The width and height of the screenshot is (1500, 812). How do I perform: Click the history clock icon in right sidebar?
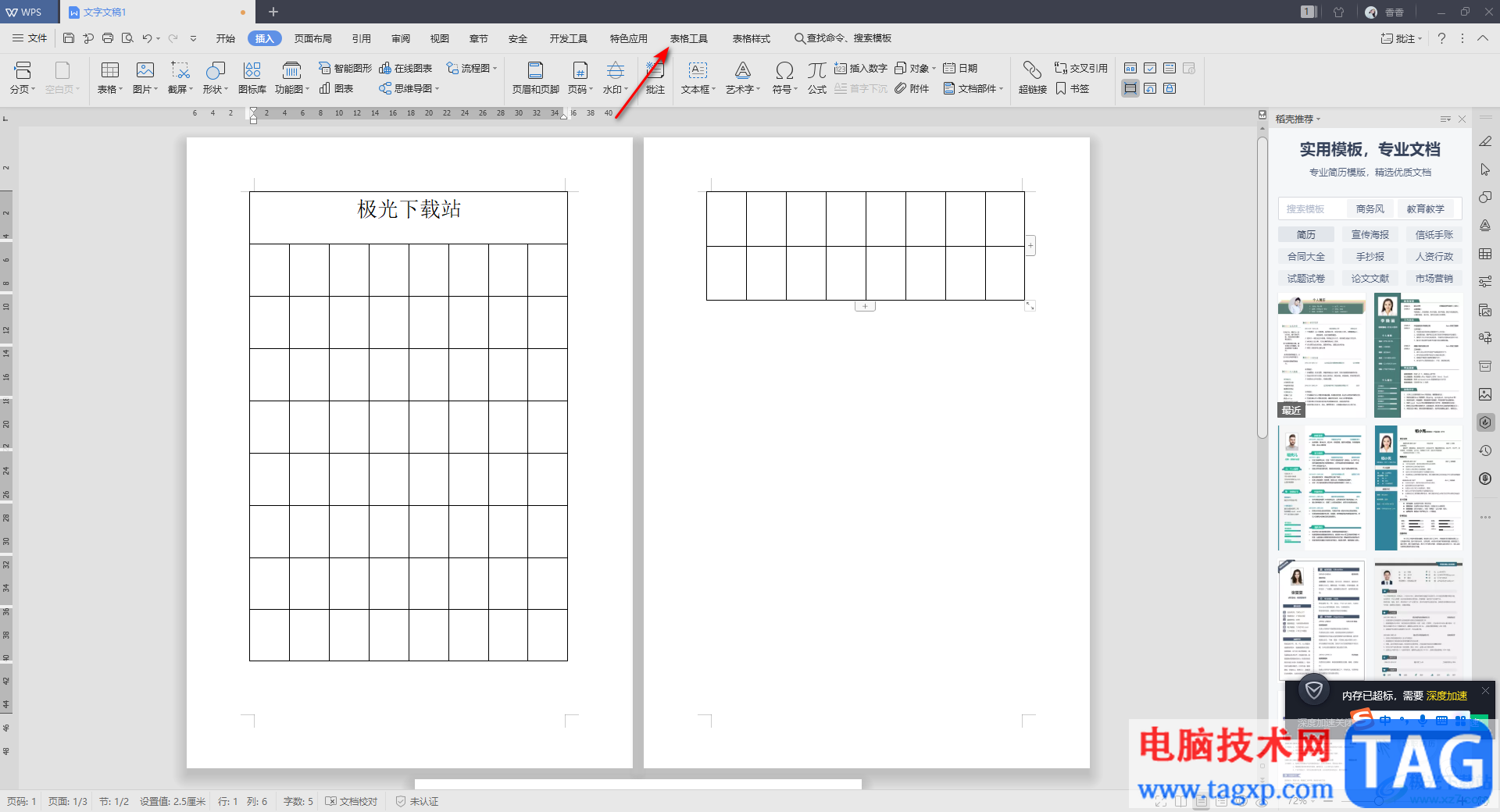point(1485,451)
